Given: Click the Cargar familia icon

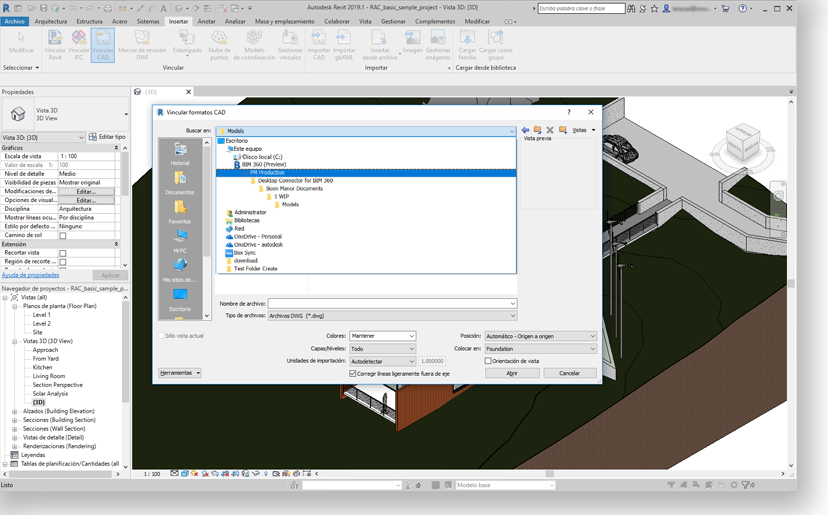Looking at the screenshot, I should pos(467,44).
